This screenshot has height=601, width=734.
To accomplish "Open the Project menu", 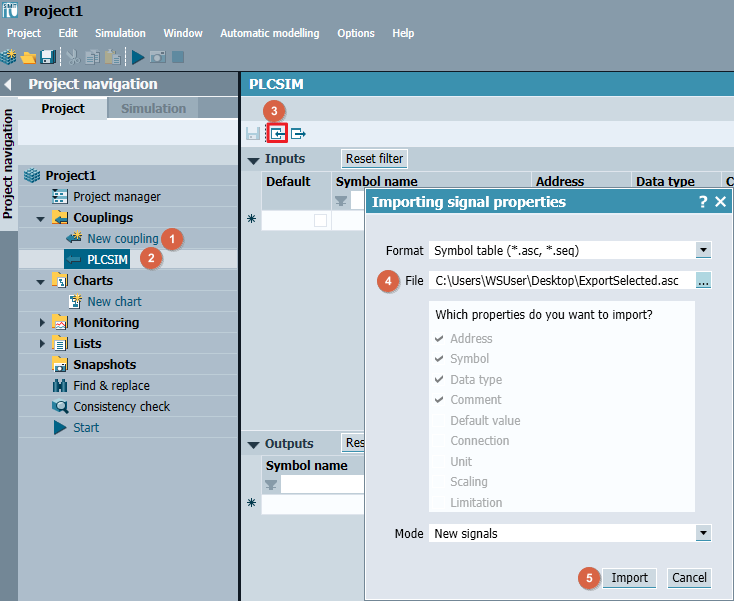I will point(24,33).
